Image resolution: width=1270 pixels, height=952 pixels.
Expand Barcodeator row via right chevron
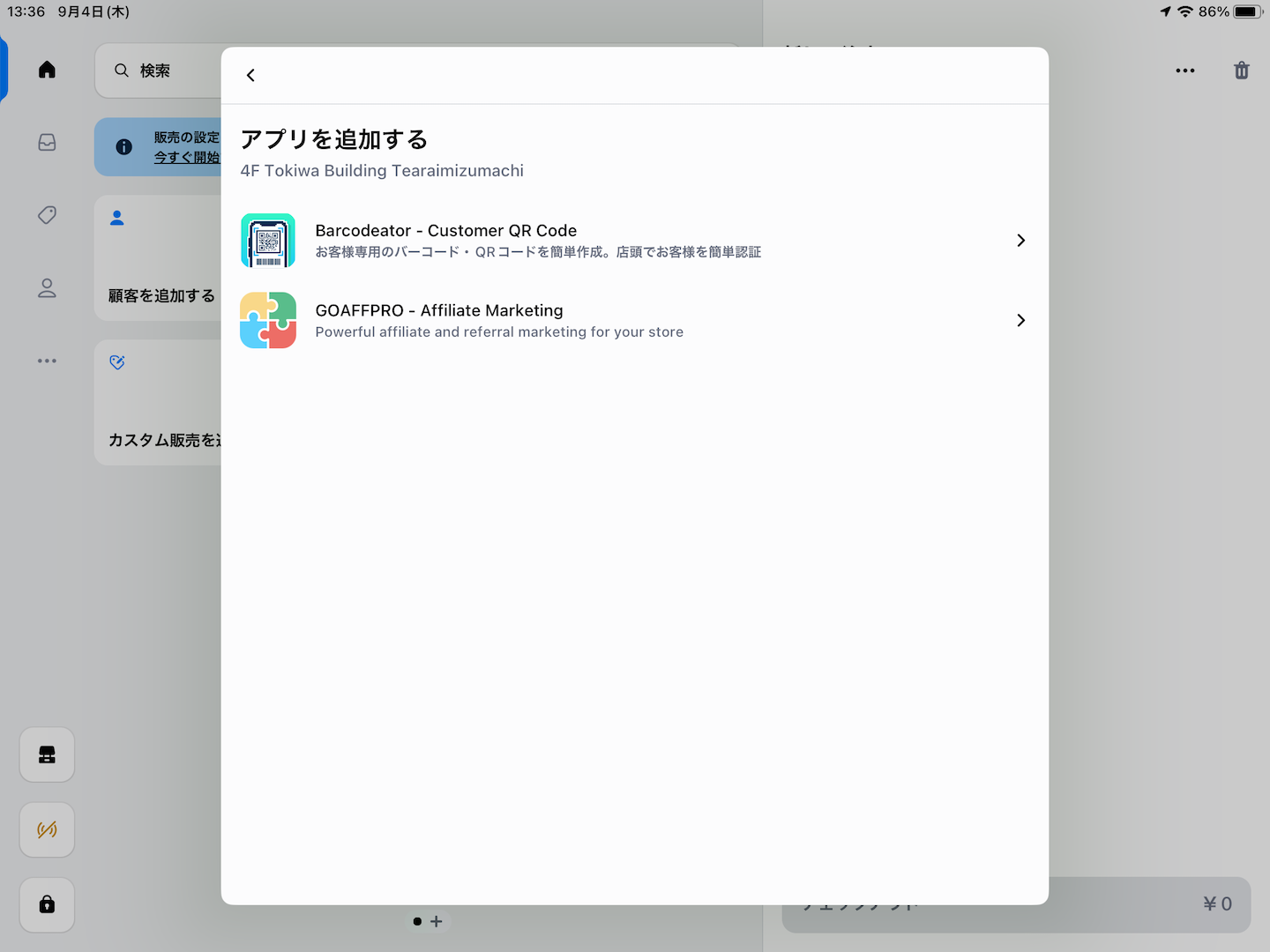point(1020,241)
